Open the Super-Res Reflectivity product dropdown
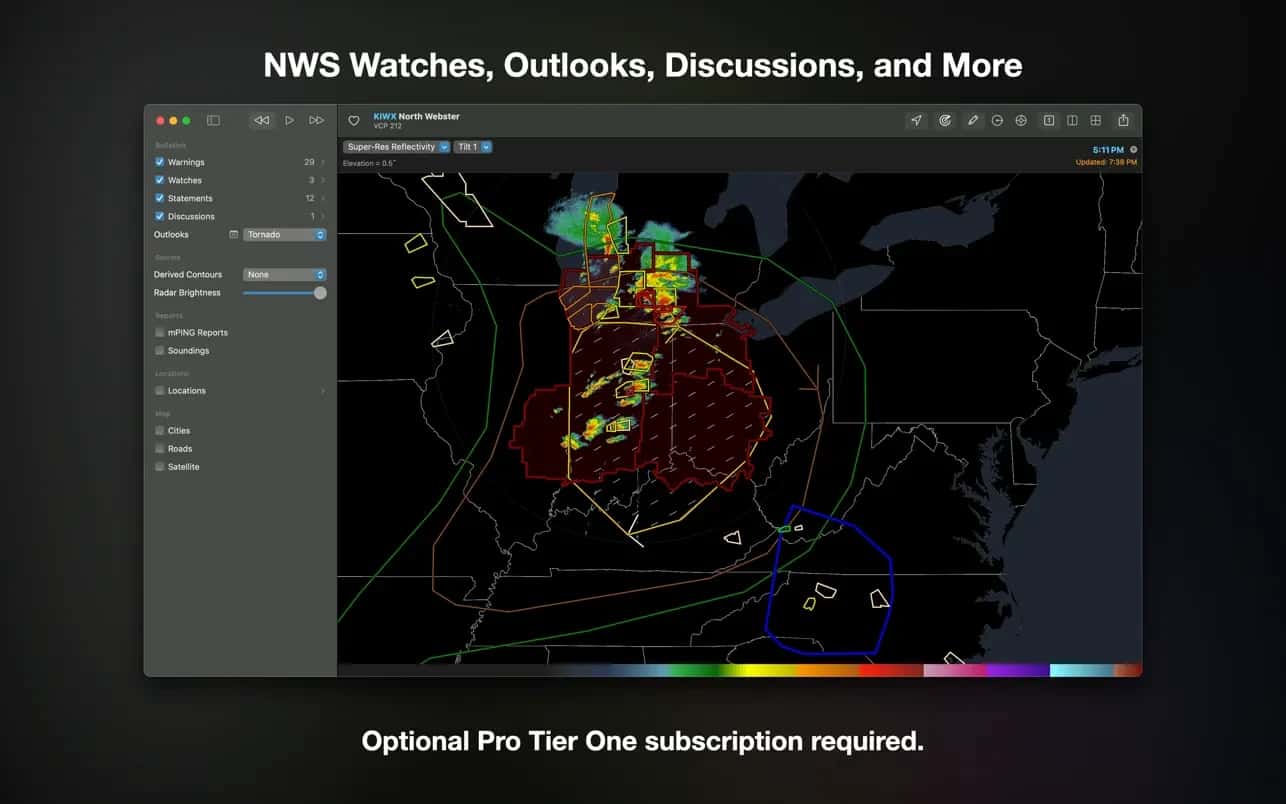Viewport: 1286px width, 804px height. coord(397,147)
